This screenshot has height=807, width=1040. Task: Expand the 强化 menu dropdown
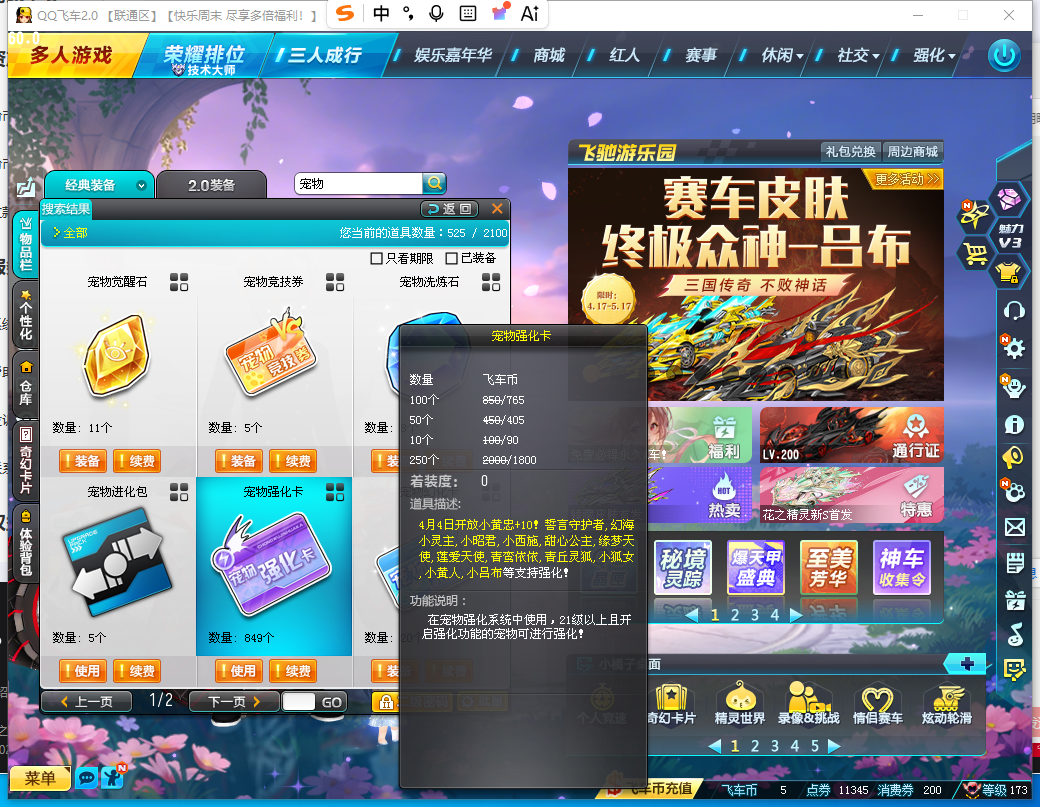pyautogui.click(x=952, y=57)
